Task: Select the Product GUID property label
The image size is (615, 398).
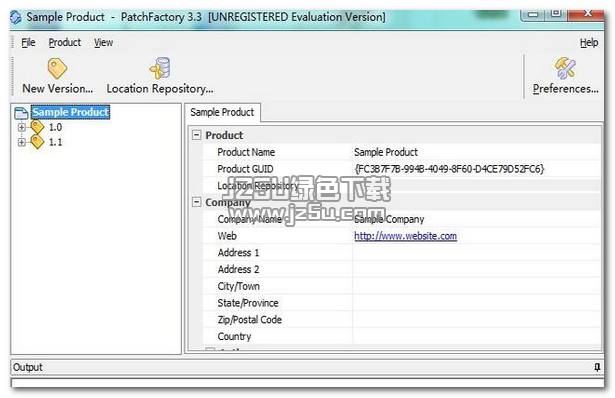Action: pos(246,169)
